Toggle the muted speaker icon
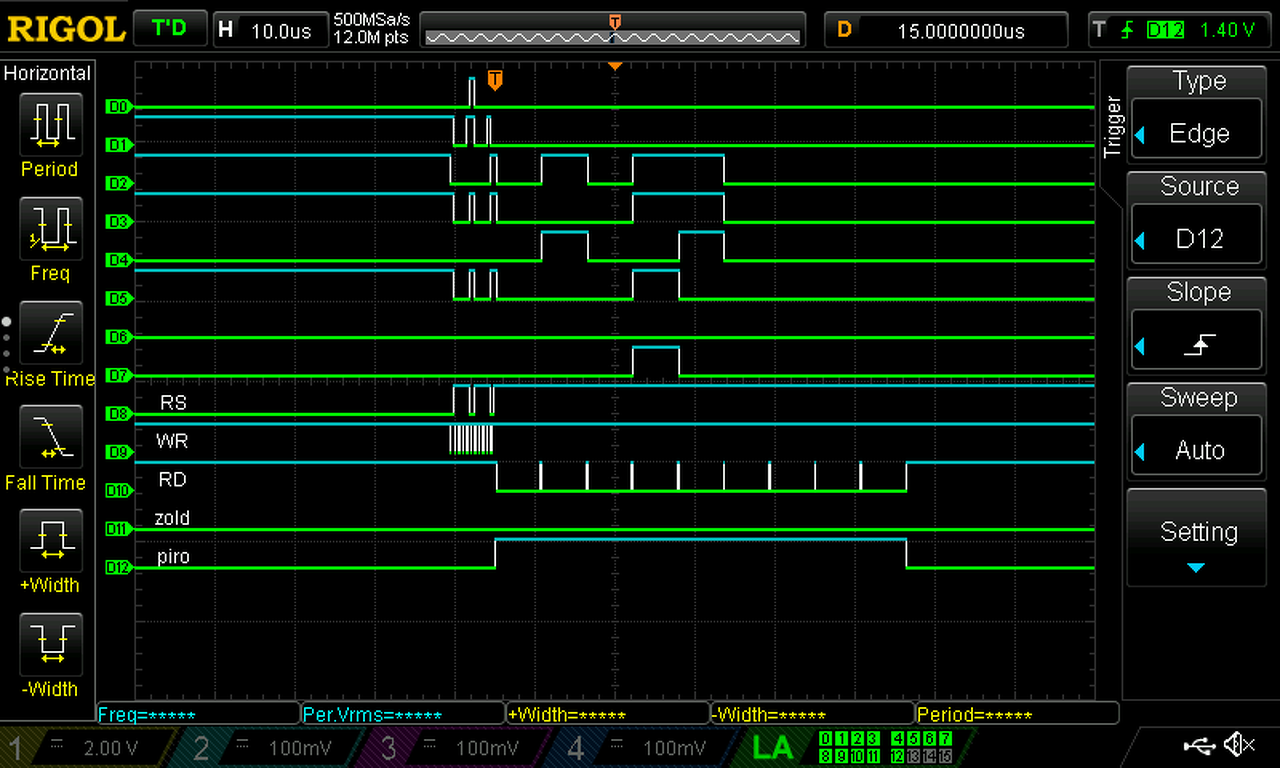The width and height of the screenshot is (1280, 768). click(x=1240, y=745)
